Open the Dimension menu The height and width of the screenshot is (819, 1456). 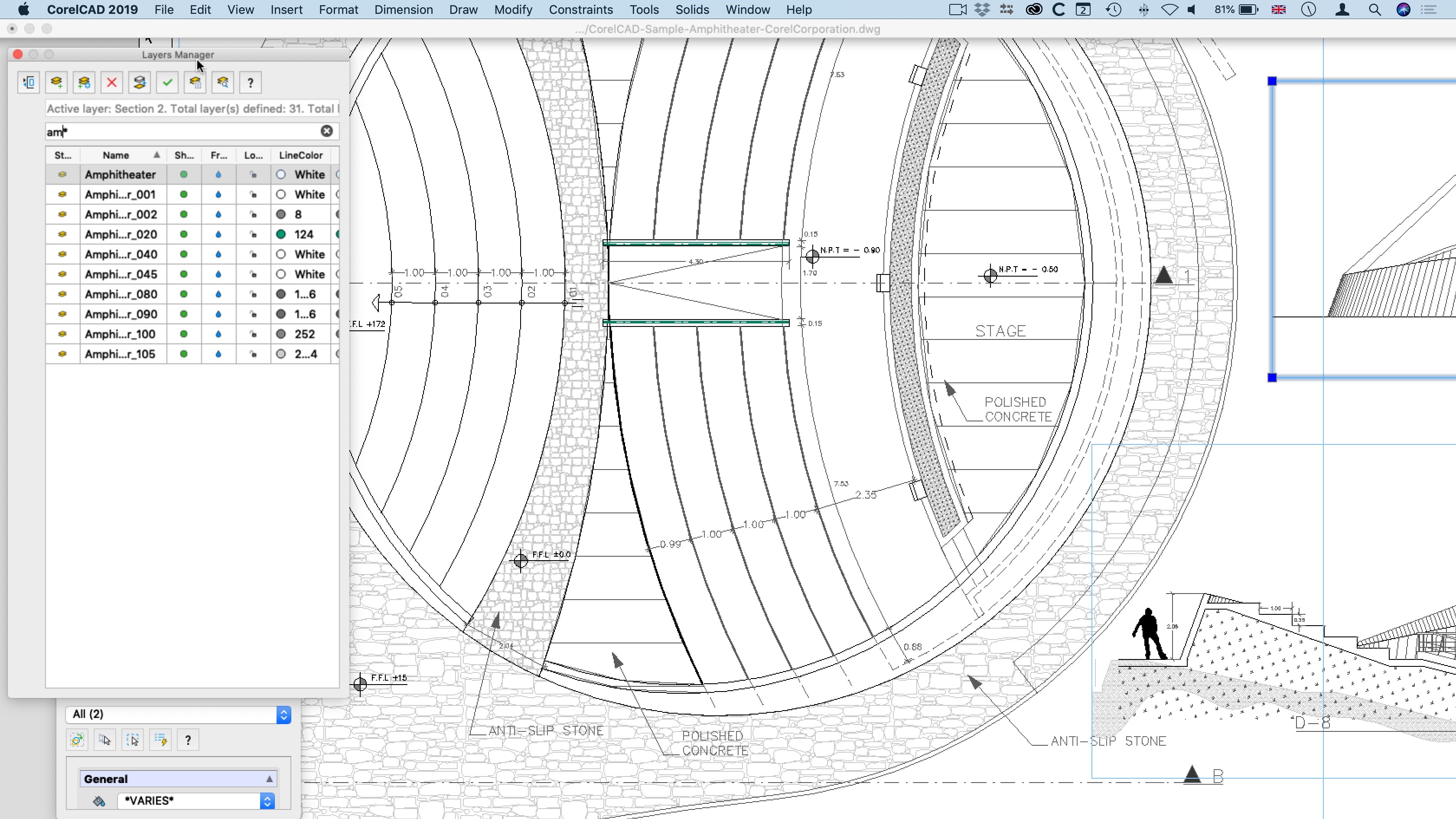coord(404,10)
